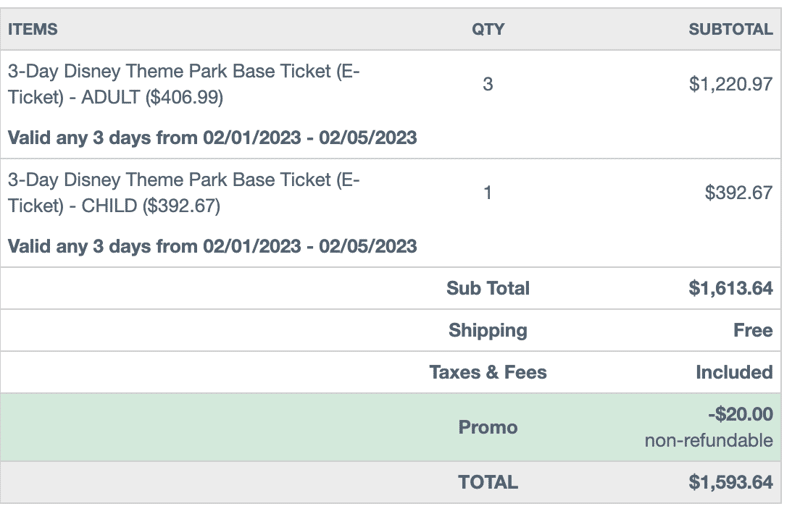Image resolution: width=800 pixels, height=514 pixels.
Task: Select the ADULT 3-Day Base Ticket item
Action: [x=183, y=85]
